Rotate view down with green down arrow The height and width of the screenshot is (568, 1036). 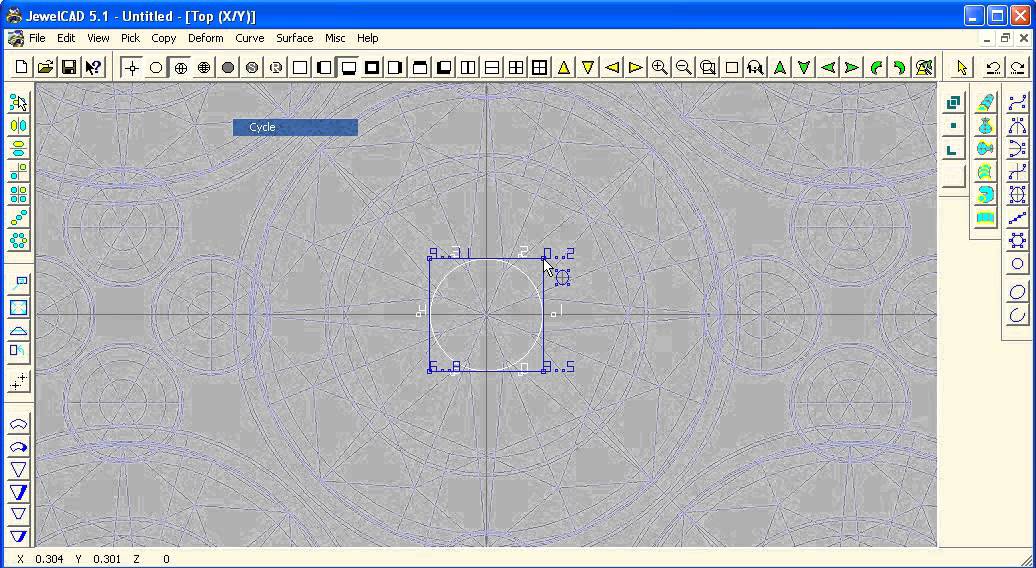point(803,67)
